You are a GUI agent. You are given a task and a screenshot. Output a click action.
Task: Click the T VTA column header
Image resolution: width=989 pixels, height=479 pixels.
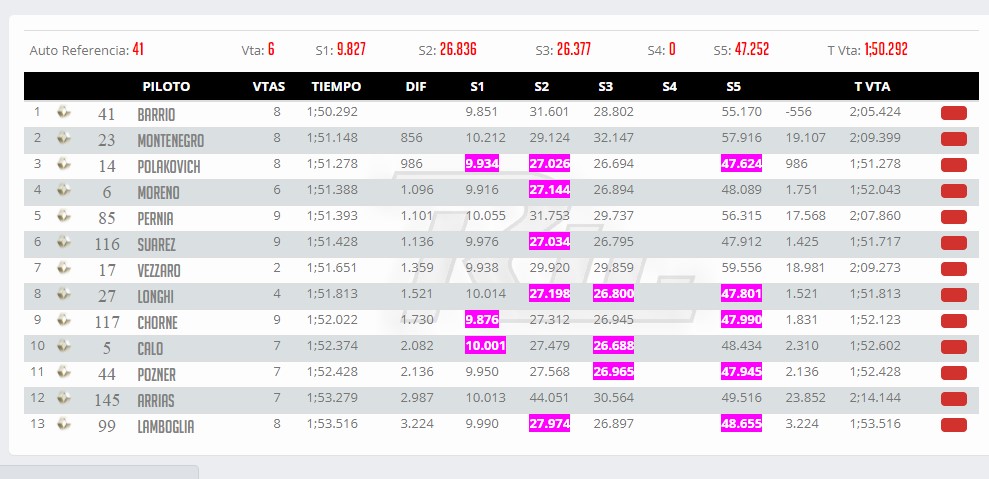tap(872, 87)
